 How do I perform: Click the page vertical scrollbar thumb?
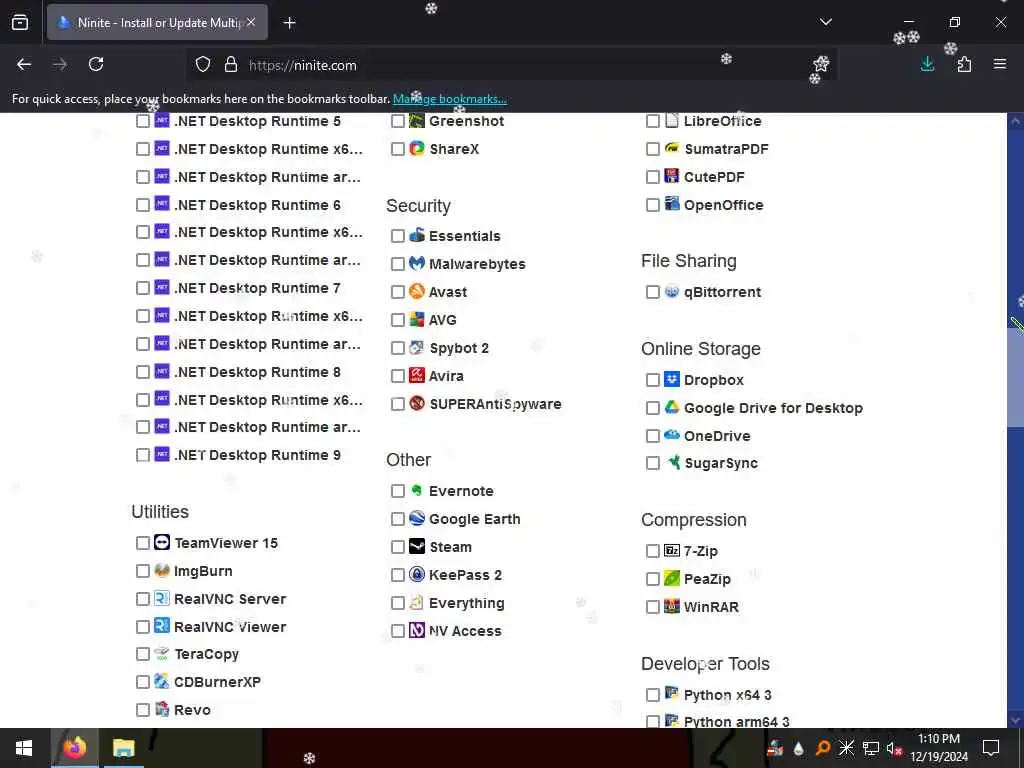pyautogui.click(x=1015, y=376)
